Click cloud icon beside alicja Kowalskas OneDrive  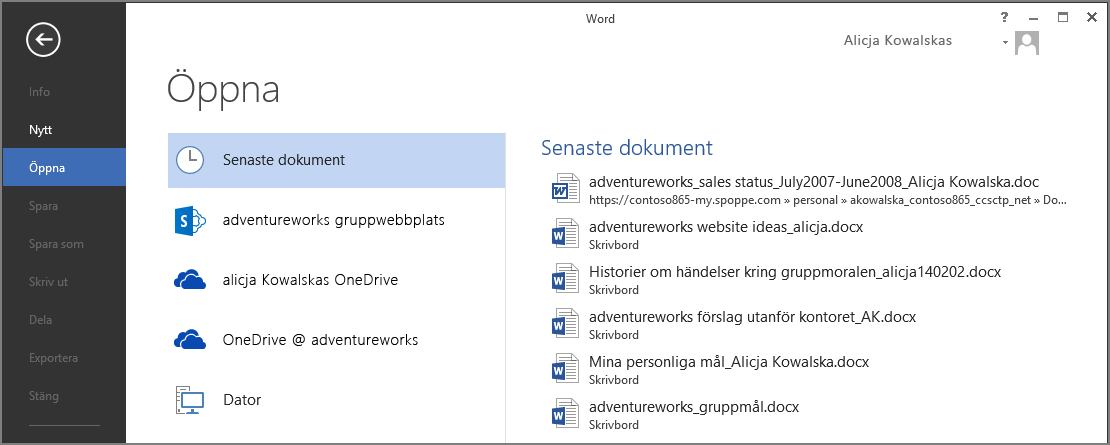click(x=190, y=280)
